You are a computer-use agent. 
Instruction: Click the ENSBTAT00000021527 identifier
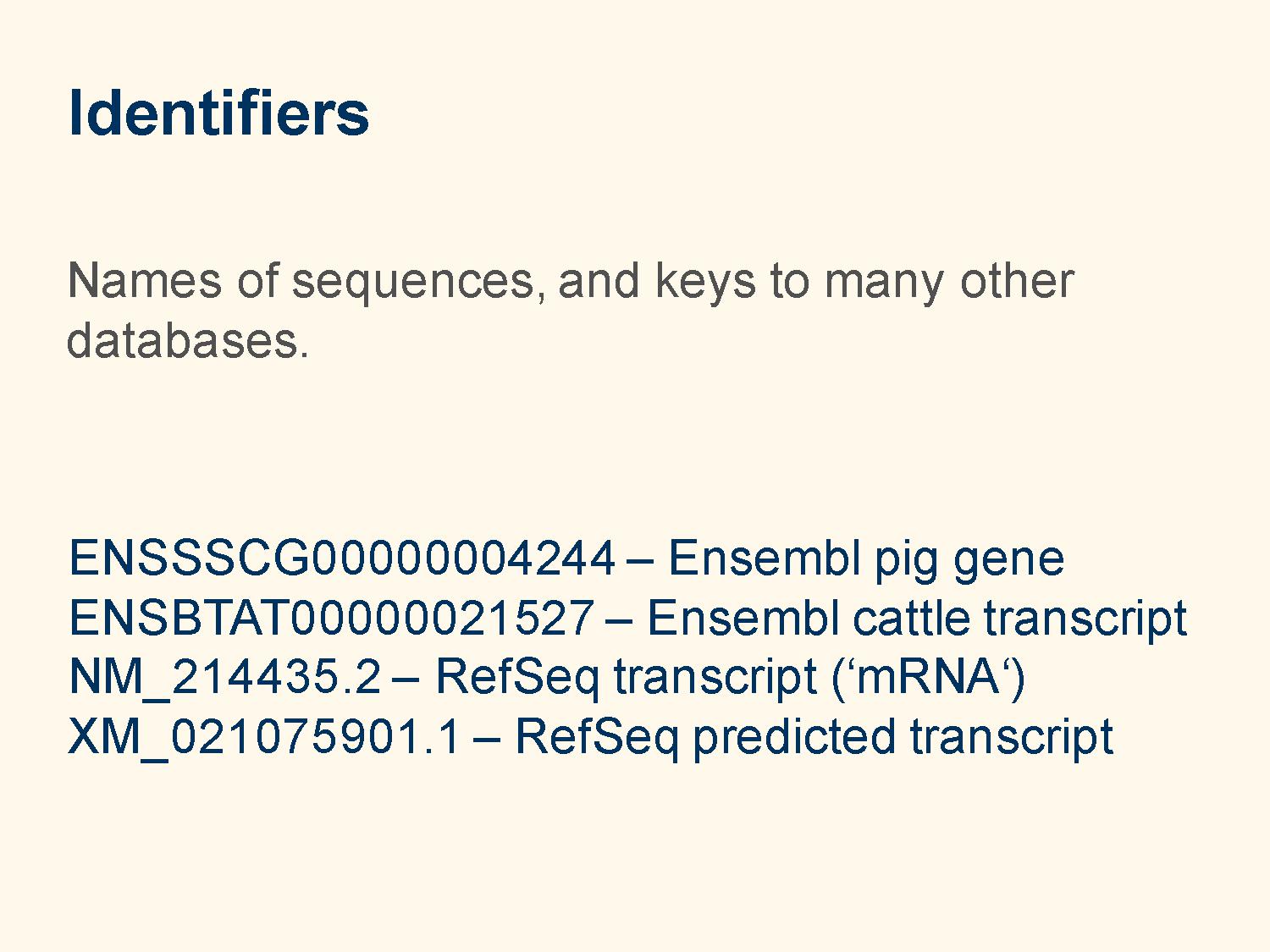331,618
